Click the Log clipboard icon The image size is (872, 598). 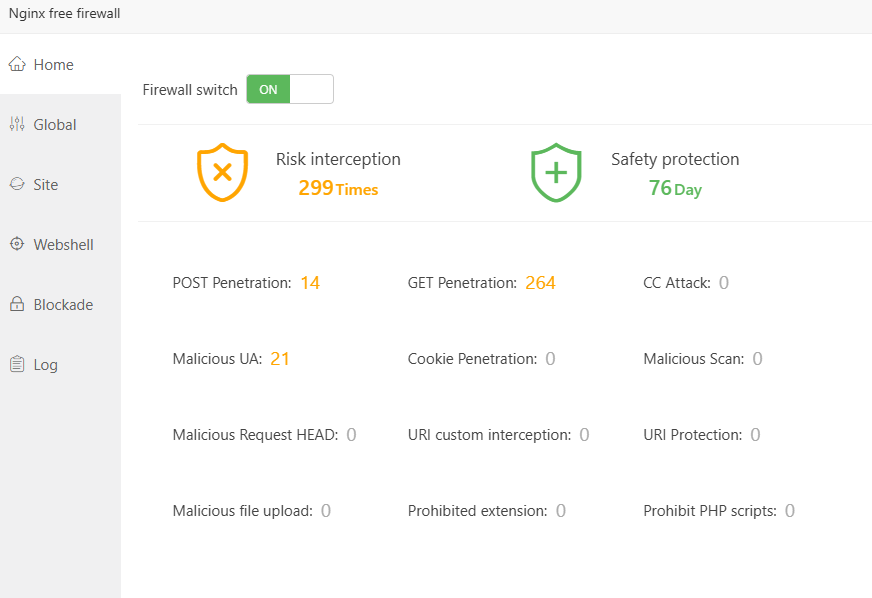pos(16,364)
